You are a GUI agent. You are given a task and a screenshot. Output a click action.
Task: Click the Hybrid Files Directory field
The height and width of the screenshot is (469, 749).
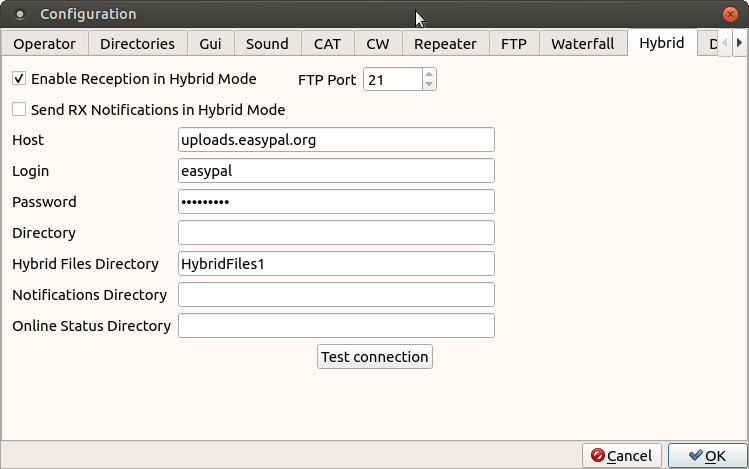point(336,264)
